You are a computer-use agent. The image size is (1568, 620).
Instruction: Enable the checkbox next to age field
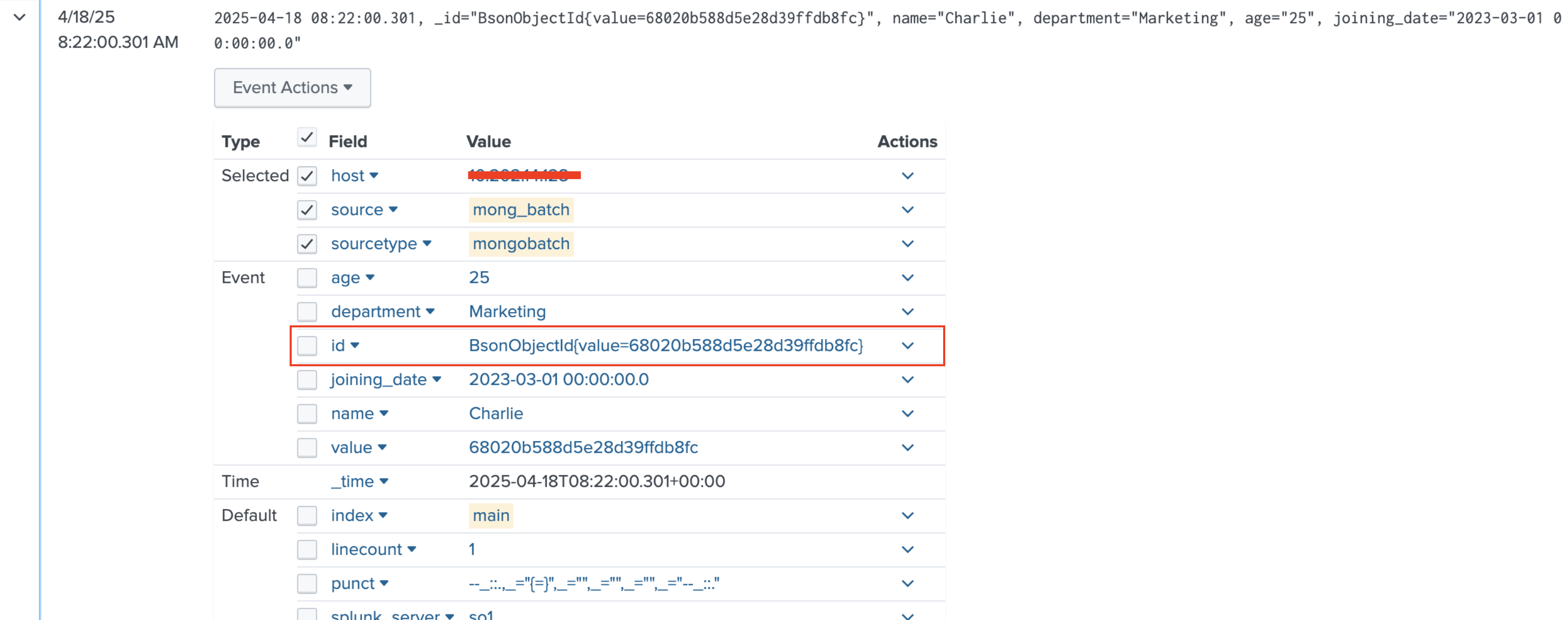pyautogui.click(x=308, y=277)
